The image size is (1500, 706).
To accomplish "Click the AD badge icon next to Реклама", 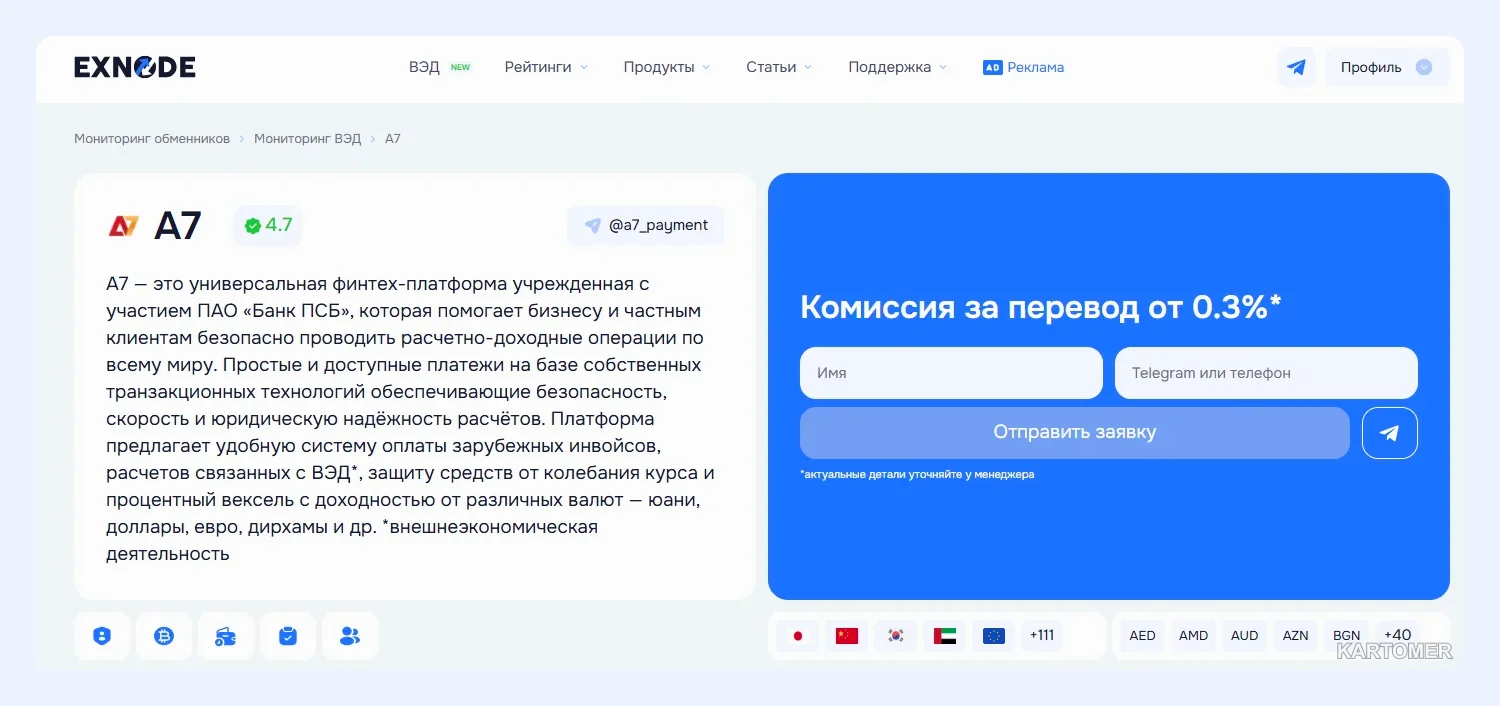I will pos(992,67).
